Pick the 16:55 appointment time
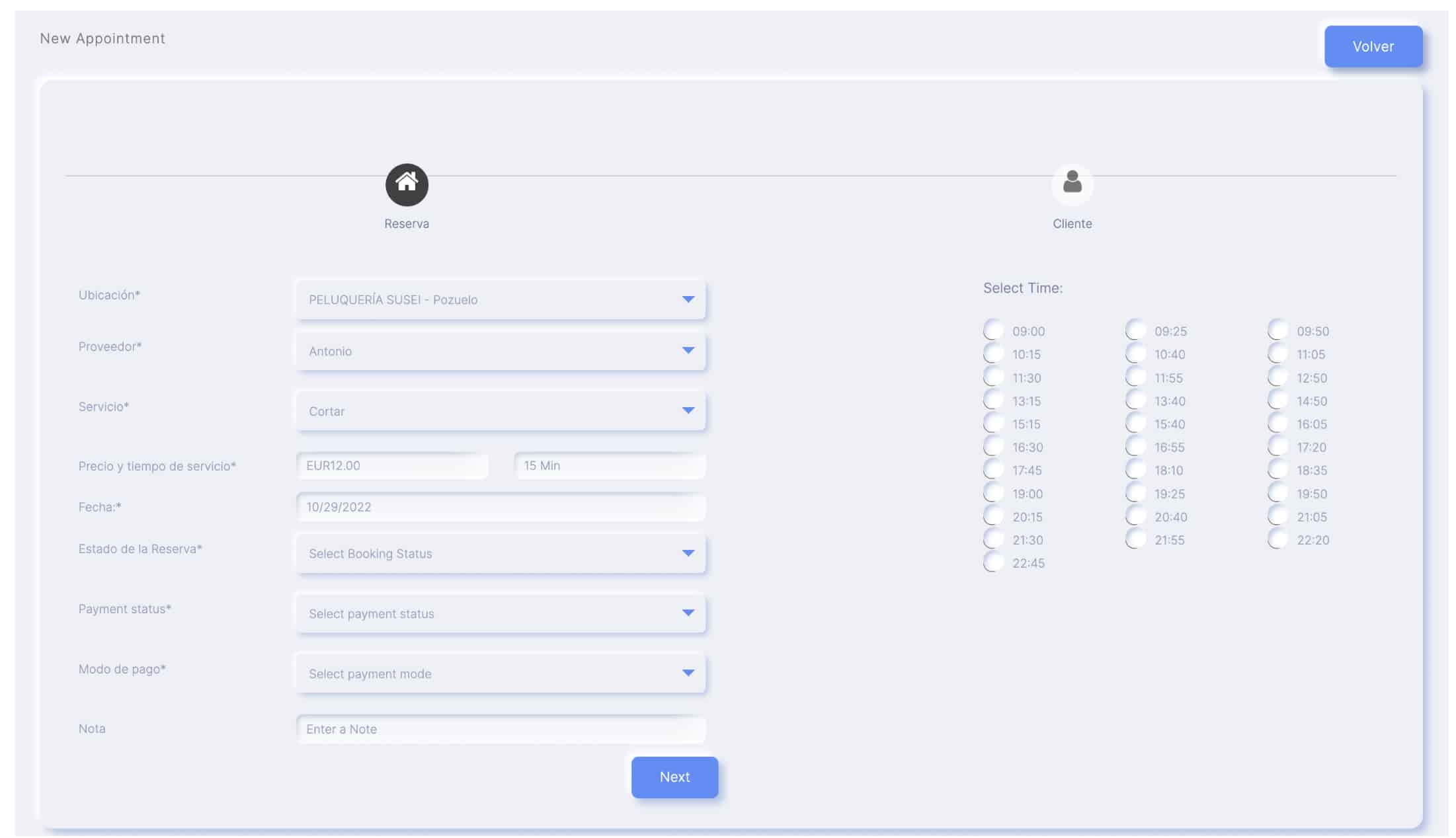Viewport: 1456px width, 838px height. [x=1135, y=446]
